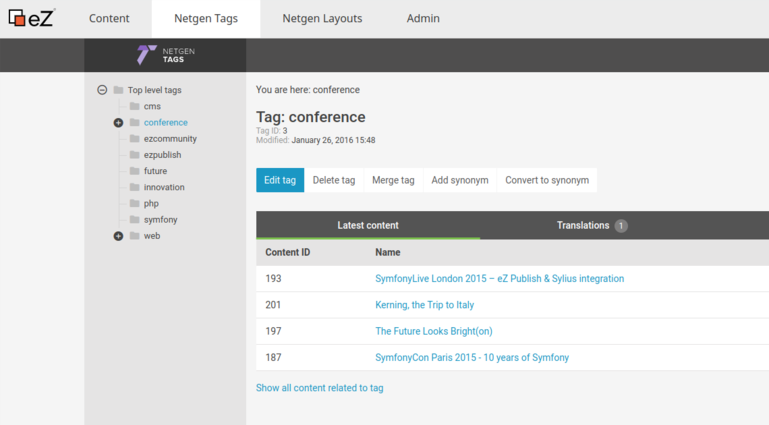Viewport: 769px width, 425px height.
Task: Click the Content ID column header
Action: click(288, 252)
